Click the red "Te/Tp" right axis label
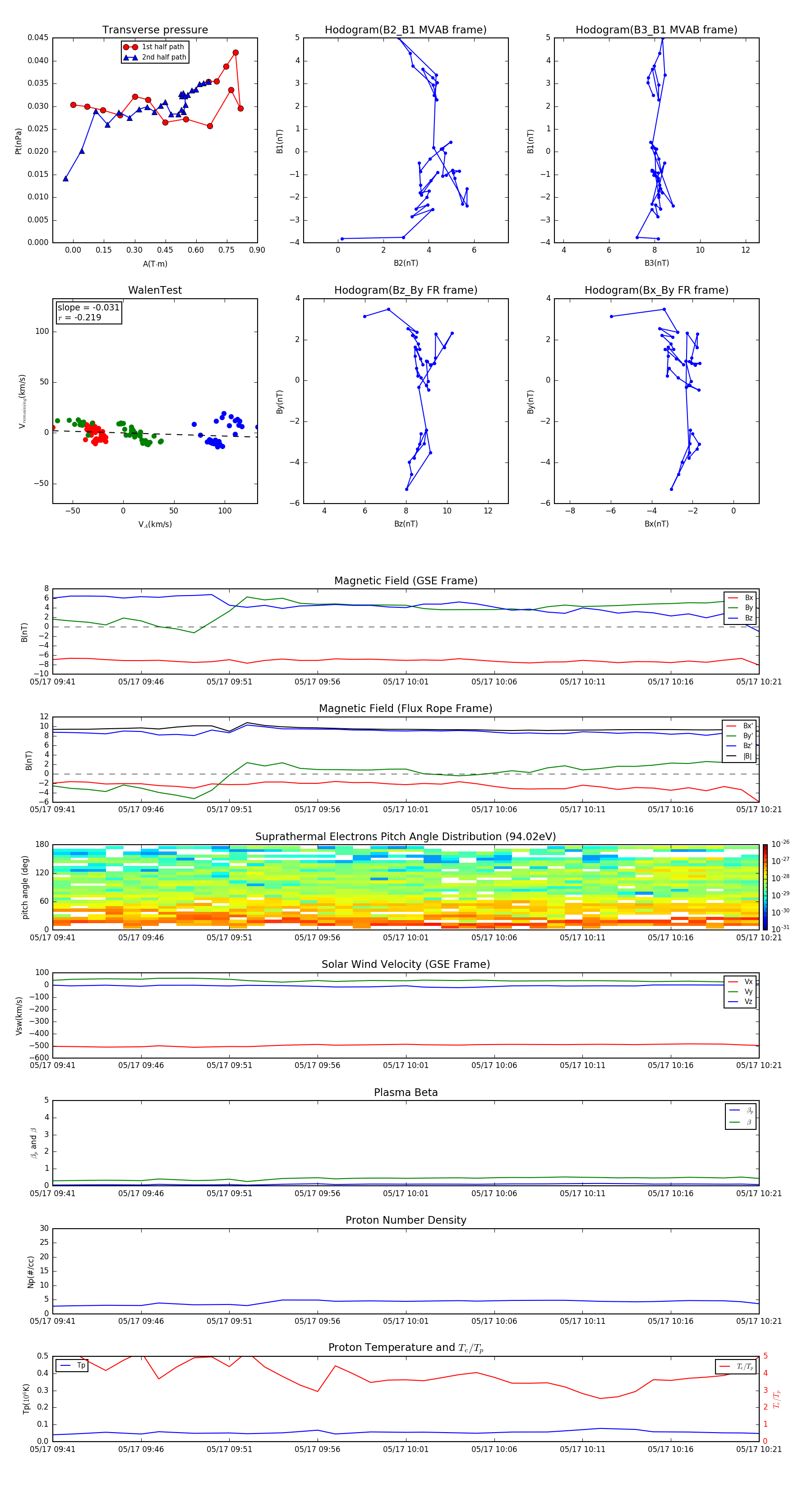This screenshot has width=812, height=1489. click(776, 1399)
